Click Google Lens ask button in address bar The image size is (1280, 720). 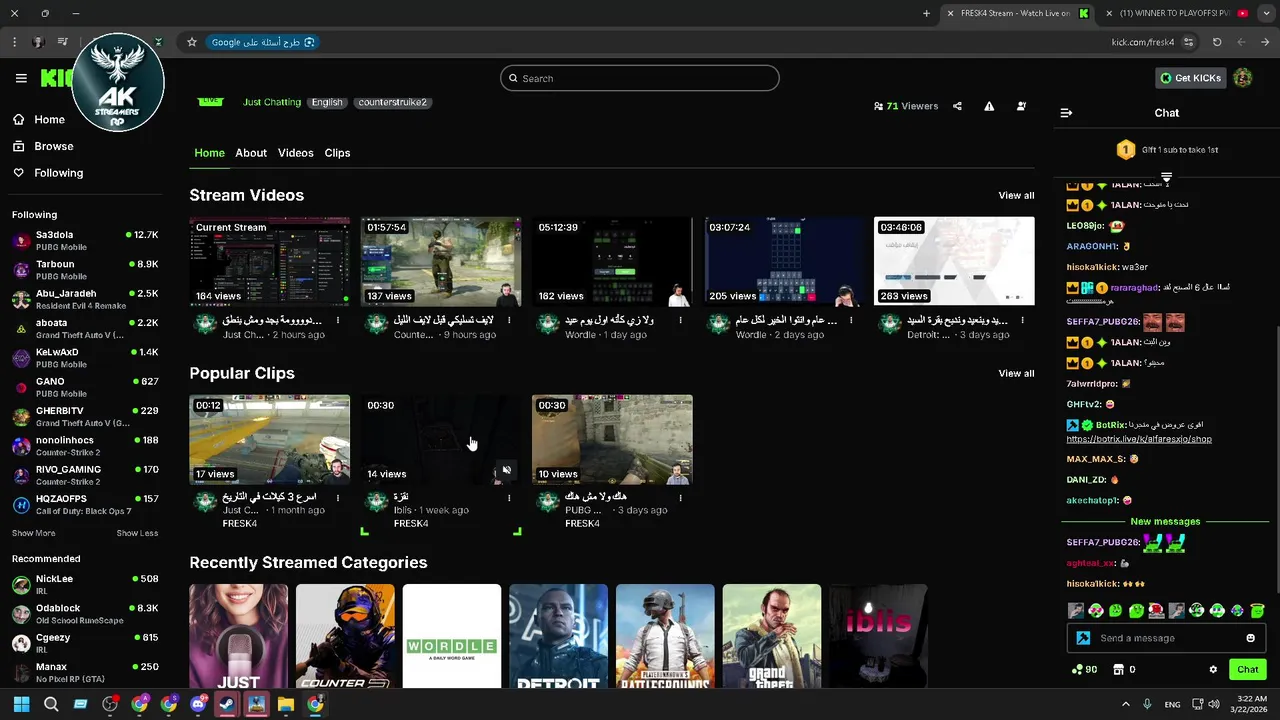(263, 42)
